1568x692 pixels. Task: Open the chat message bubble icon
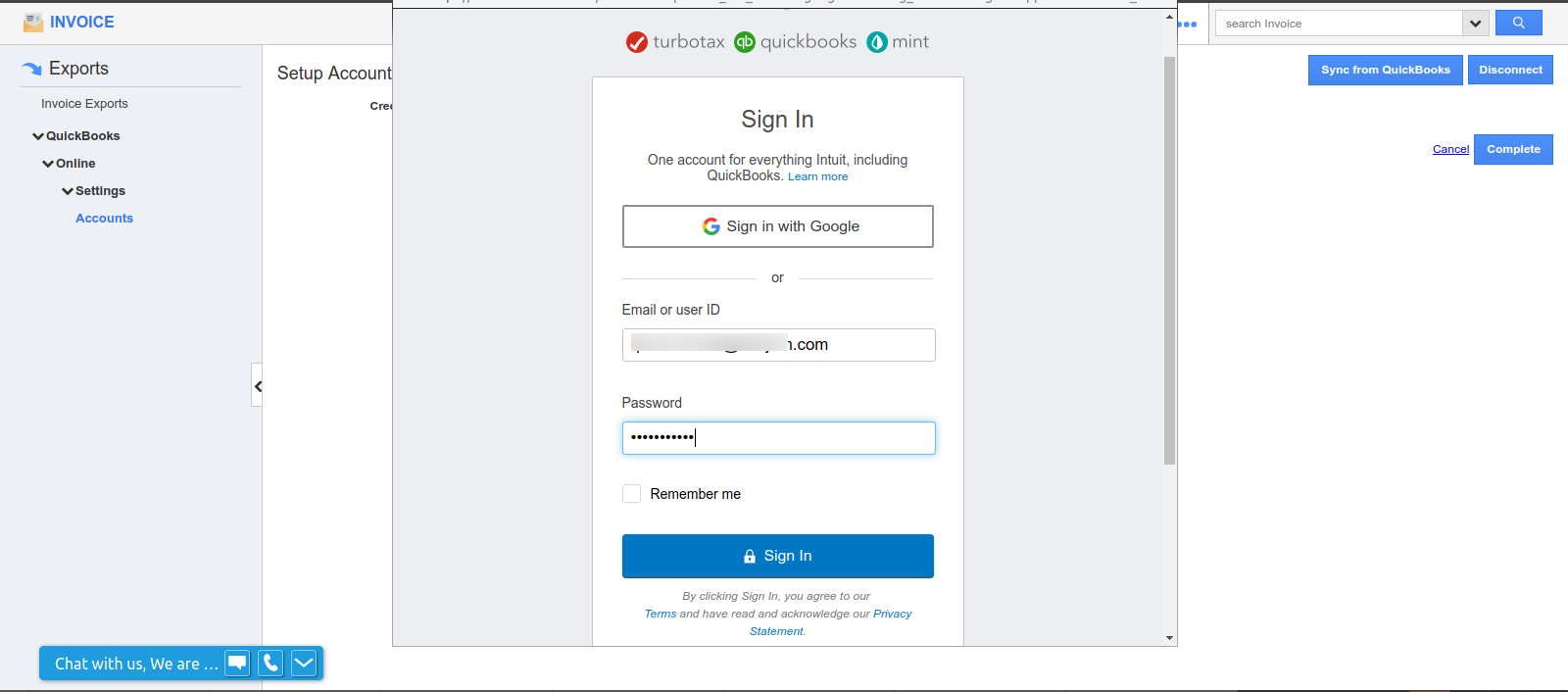coord(237,664)
